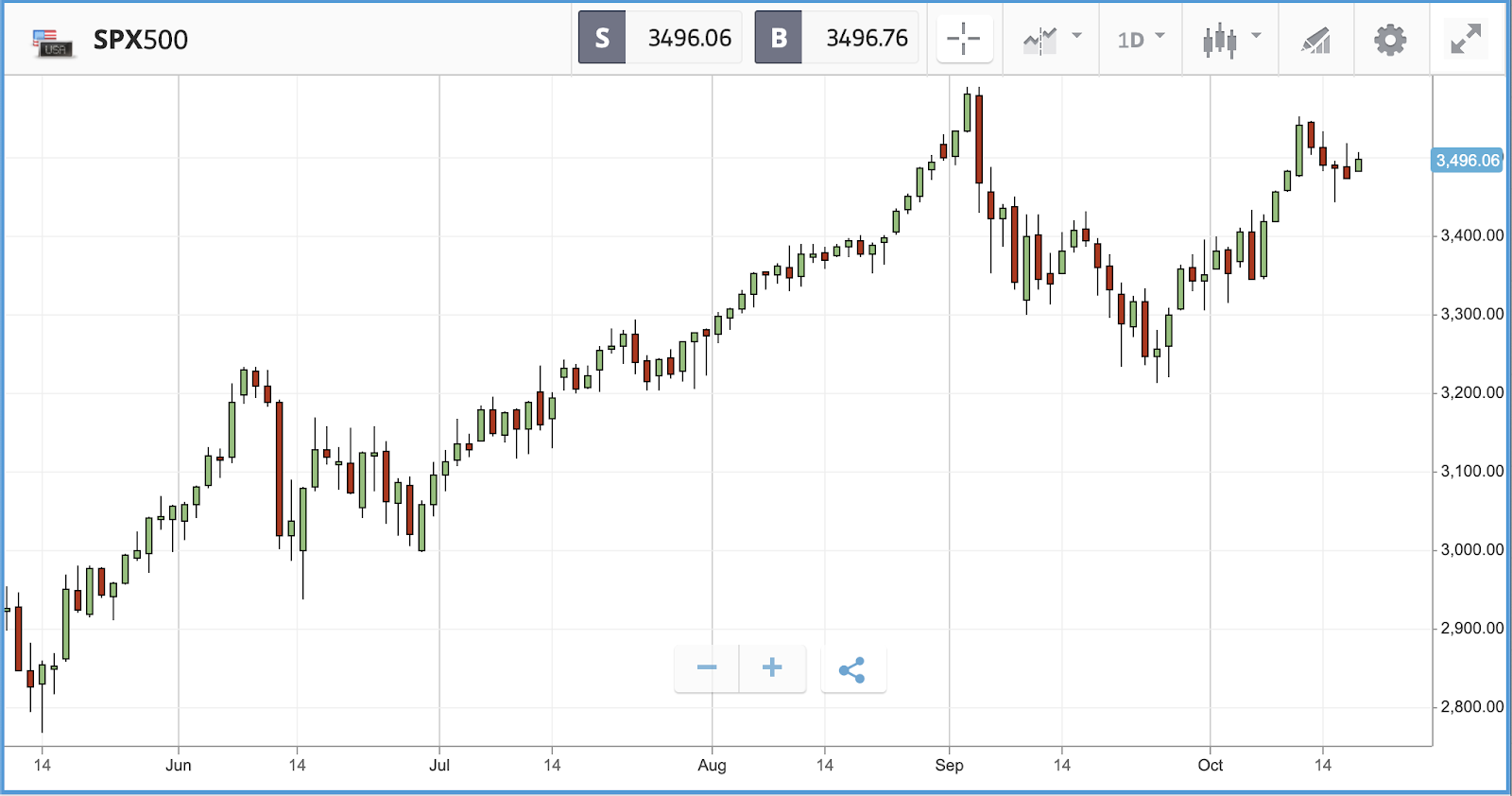
Task: Open the drawing tools pencil-ruler icon
Action: tap(1315, 40)
